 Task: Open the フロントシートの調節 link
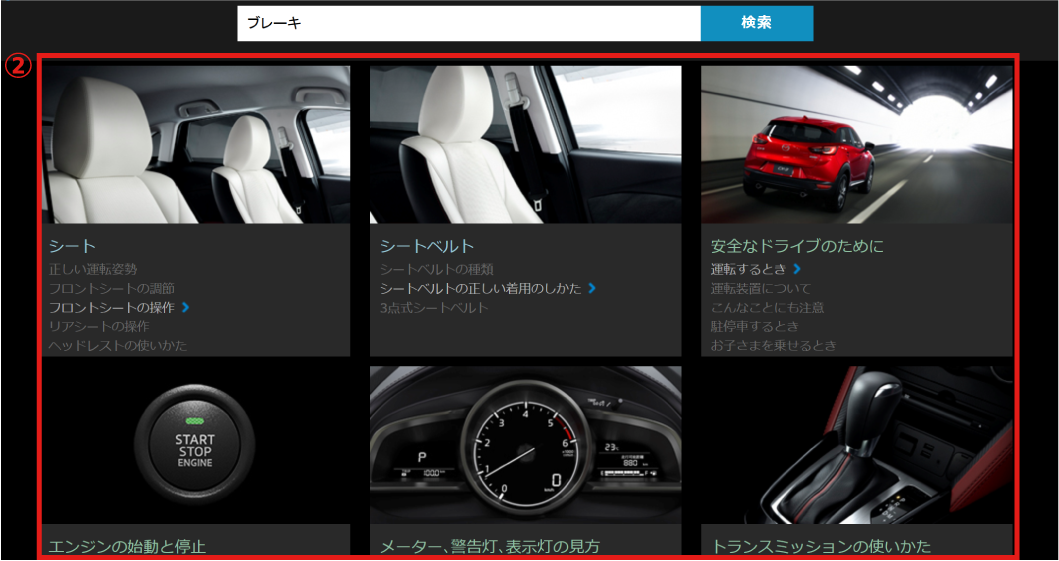point(112,288)
